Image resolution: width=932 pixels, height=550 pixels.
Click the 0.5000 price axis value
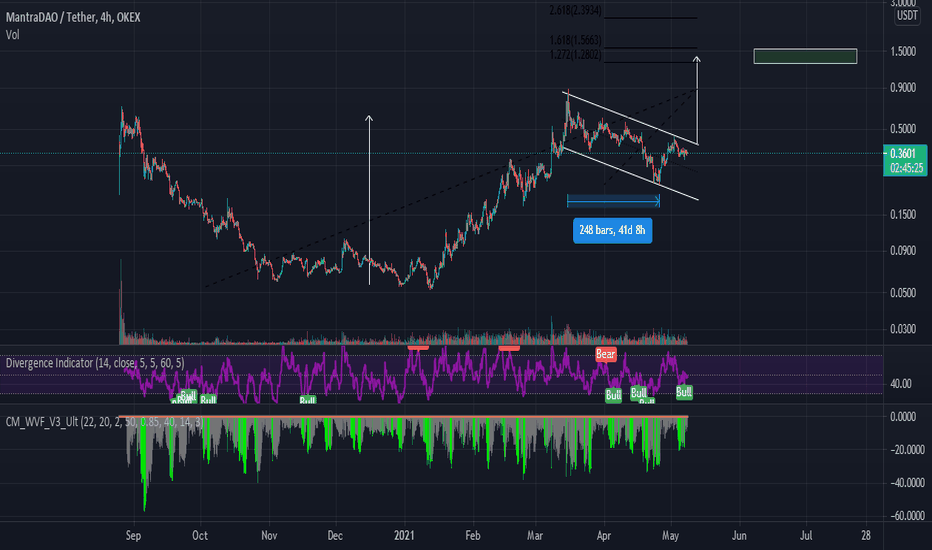pyautogui.click(x=903, y=129)
